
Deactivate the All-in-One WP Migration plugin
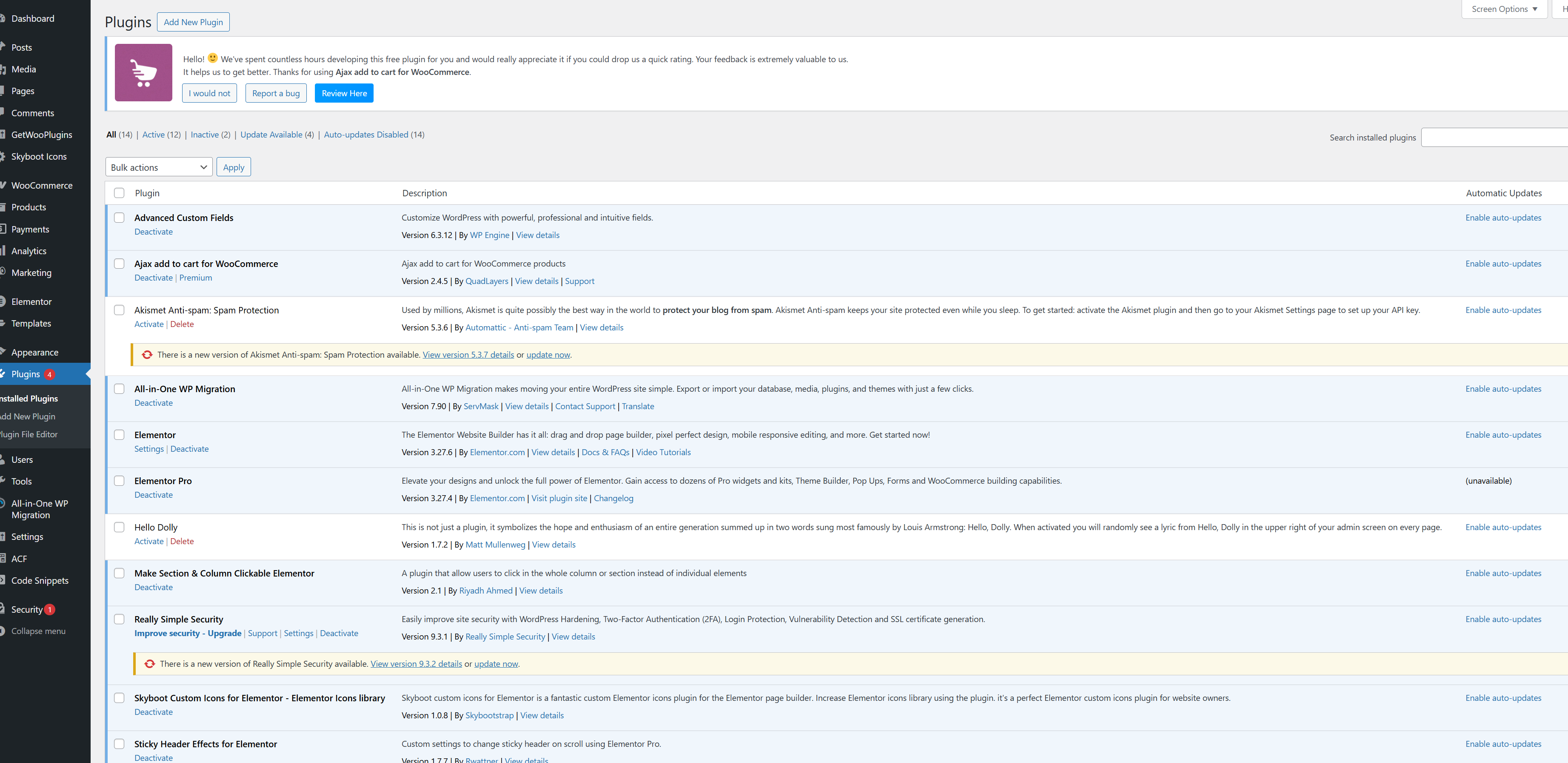click(x=153, y=403)
